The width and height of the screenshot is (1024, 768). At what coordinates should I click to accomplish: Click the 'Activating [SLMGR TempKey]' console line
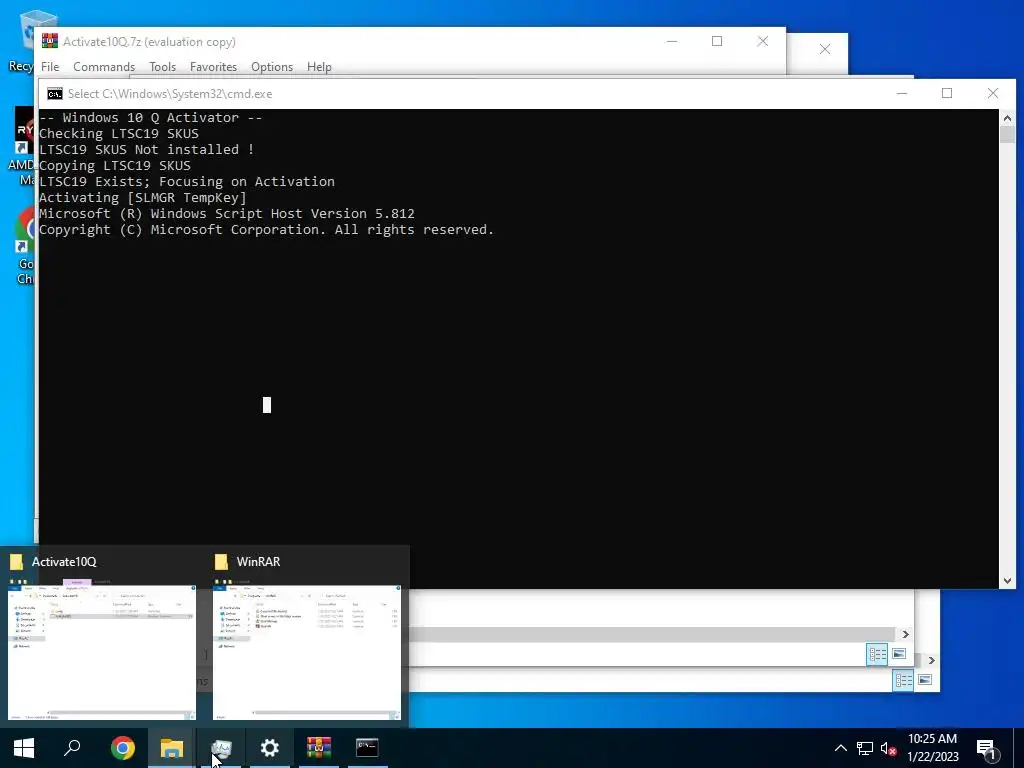(142, 197)
